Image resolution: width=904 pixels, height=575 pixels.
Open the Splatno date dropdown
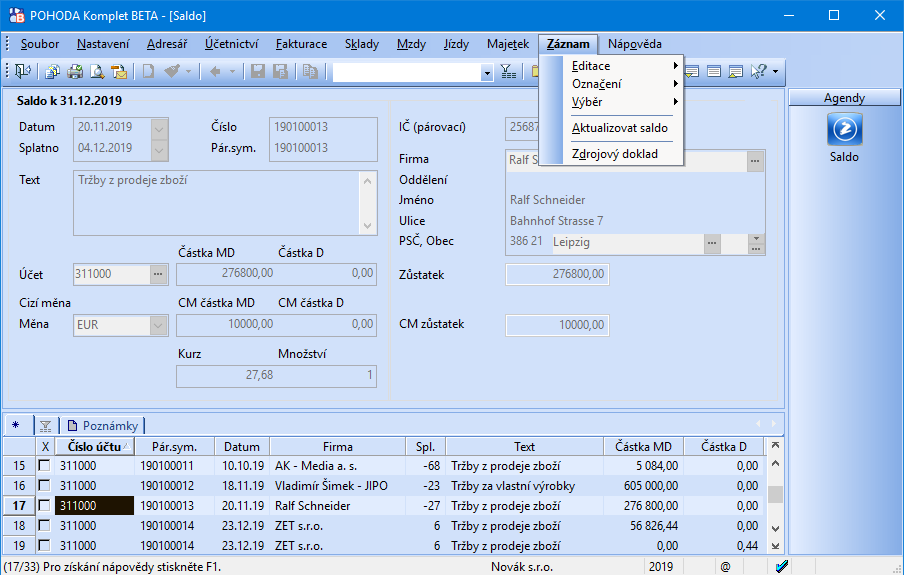coord(159,149)
